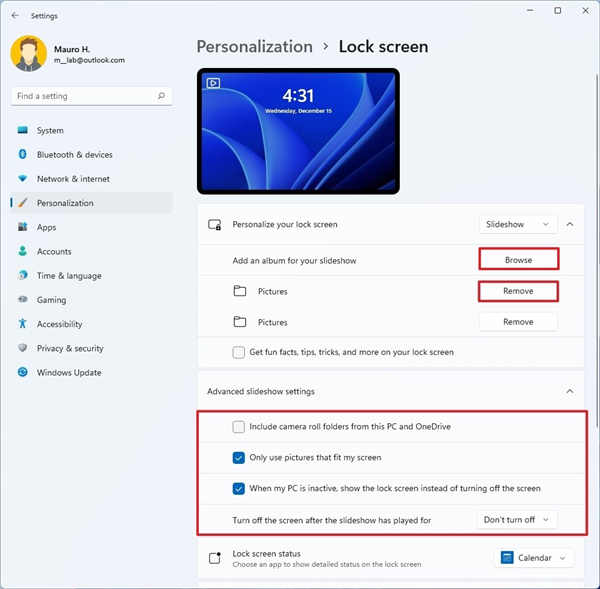Open the Slideshow background type dropdown
This screenshot has height=589, width=600.
518,224
